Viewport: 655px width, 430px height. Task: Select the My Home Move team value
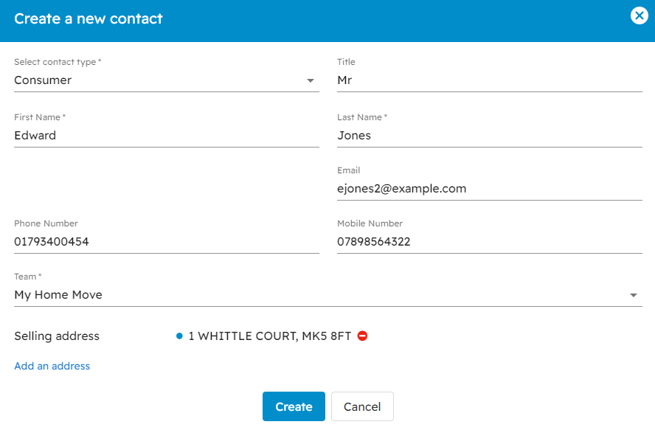click(x=58, y=295)
